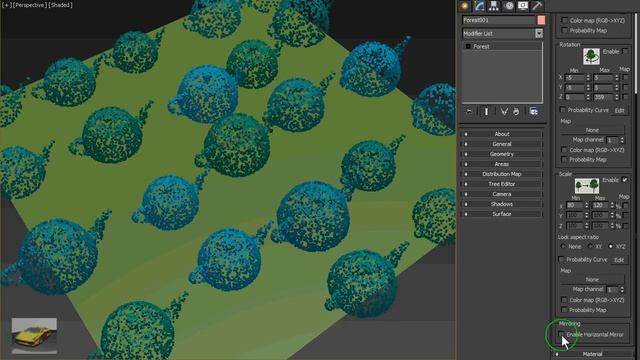Click the yellow car thumbnail

tap(34, 336)
